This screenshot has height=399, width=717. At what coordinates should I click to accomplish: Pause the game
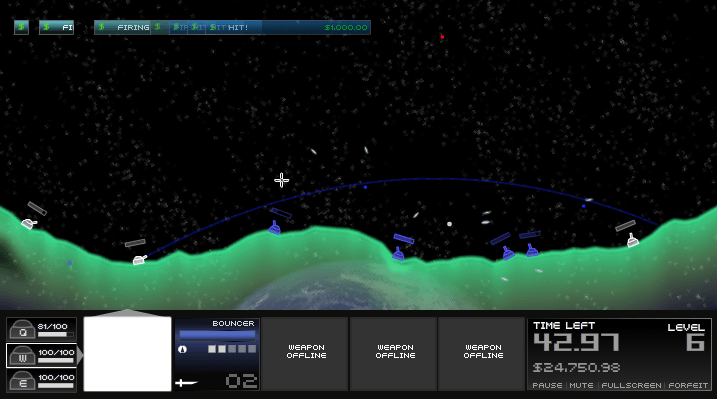point(547,385)
